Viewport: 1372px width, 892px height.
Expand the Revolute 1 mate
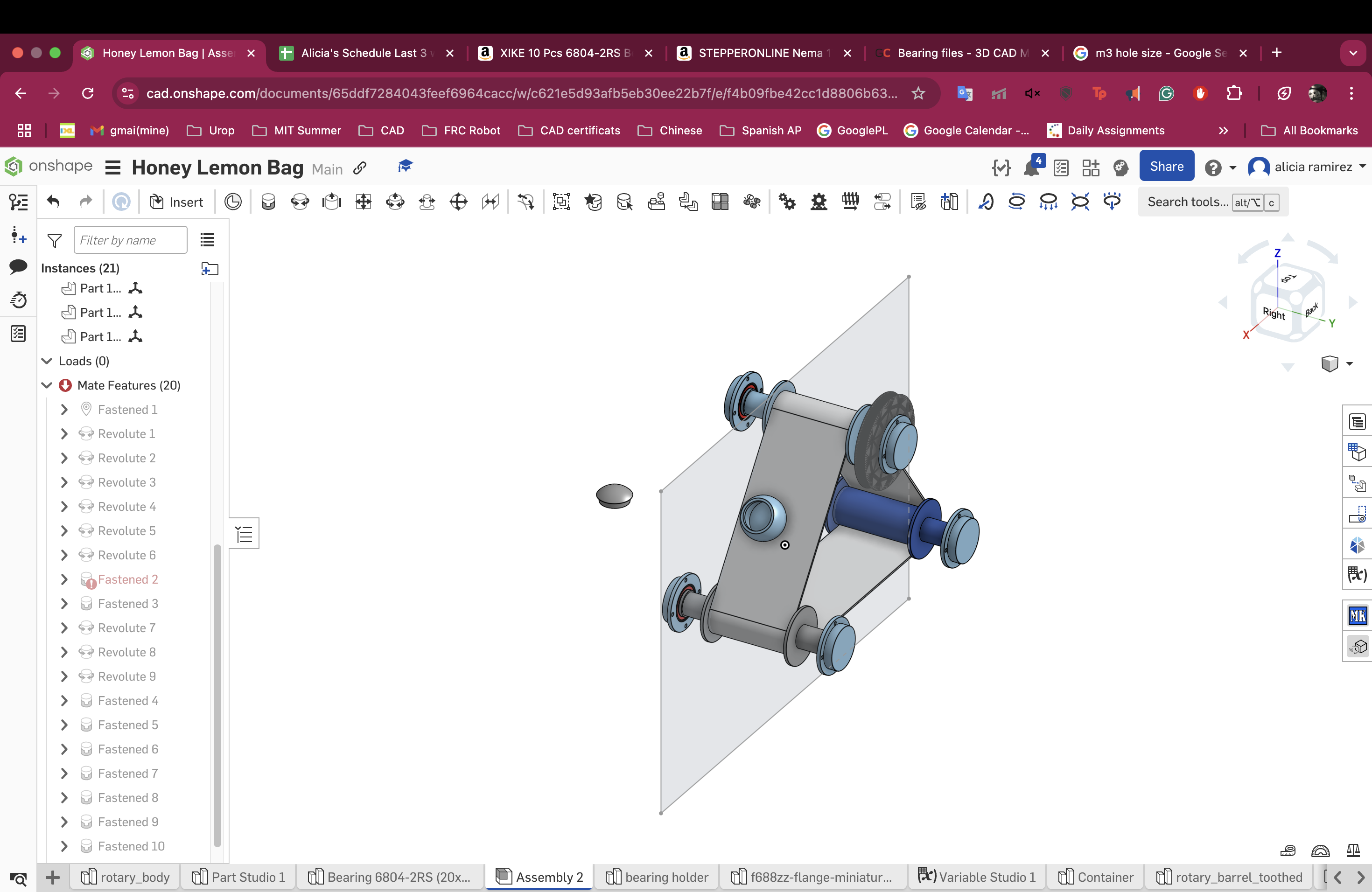point(64,433)
